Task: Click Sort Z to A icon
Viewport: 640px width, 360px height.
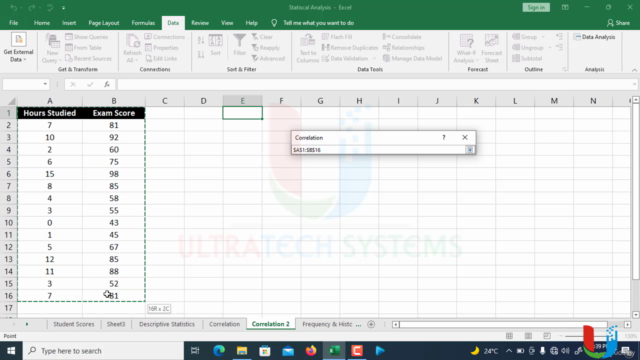Action: tap(201, 54)
